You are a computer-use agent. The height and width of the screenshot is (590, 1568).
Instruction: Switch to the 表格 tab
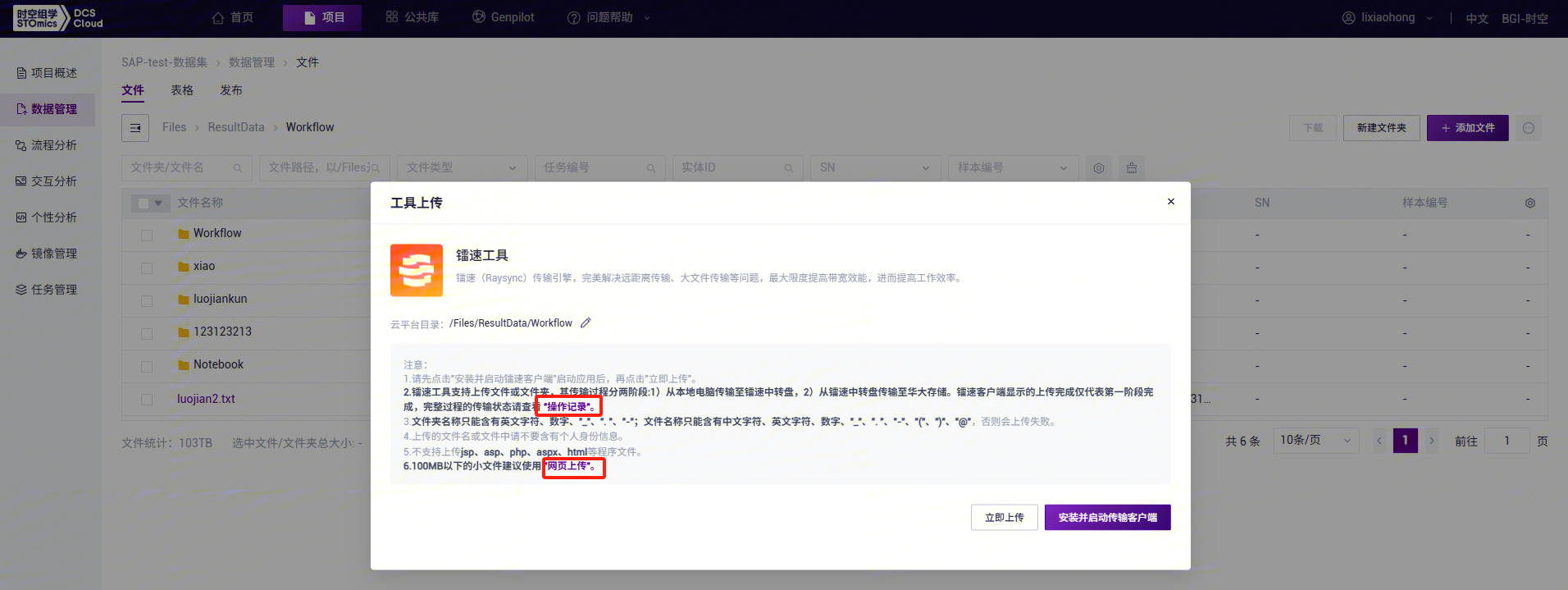pyautogui.click(x=182, y=90)
